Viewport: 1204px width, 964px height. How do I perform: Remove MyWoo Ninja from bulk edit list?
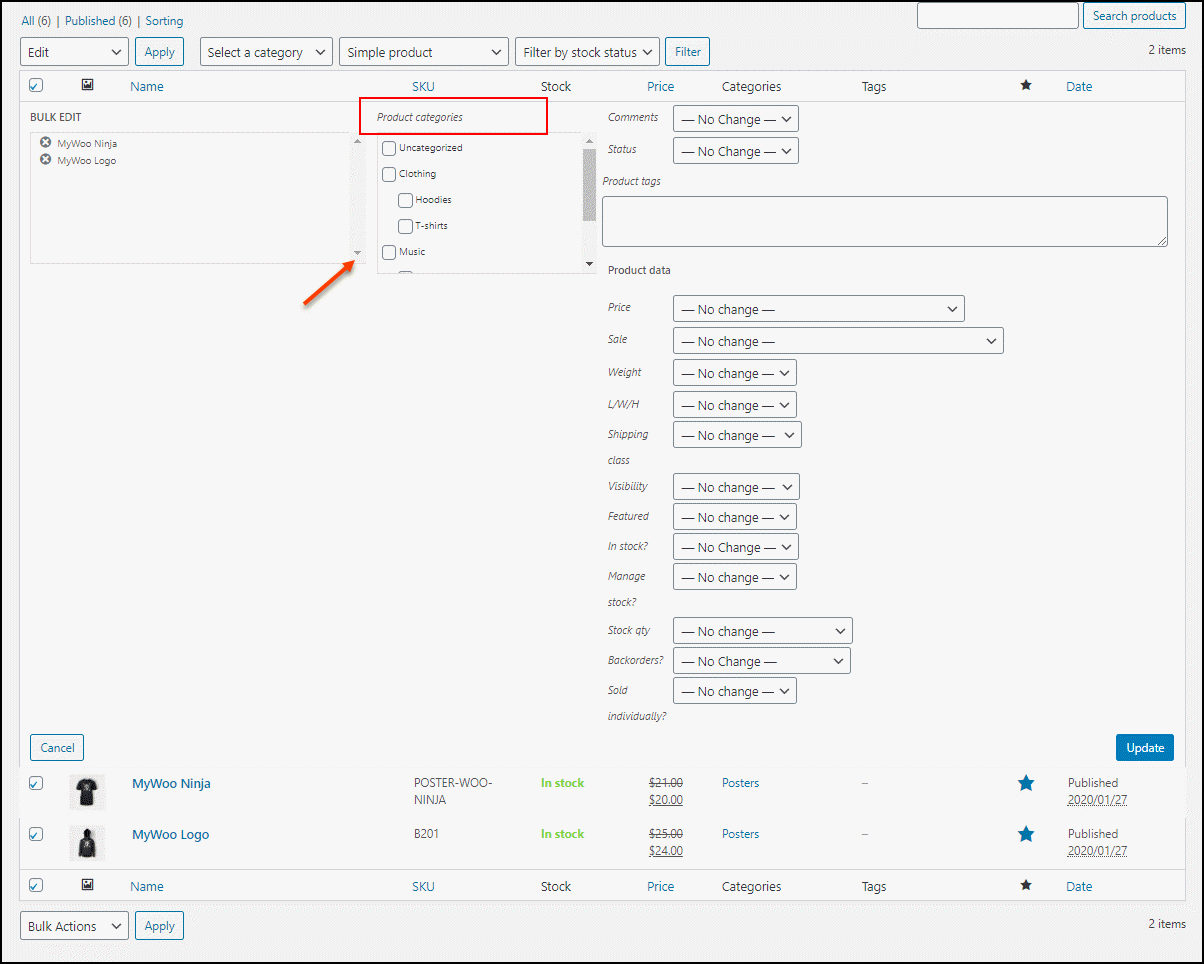tap(45, 143)
